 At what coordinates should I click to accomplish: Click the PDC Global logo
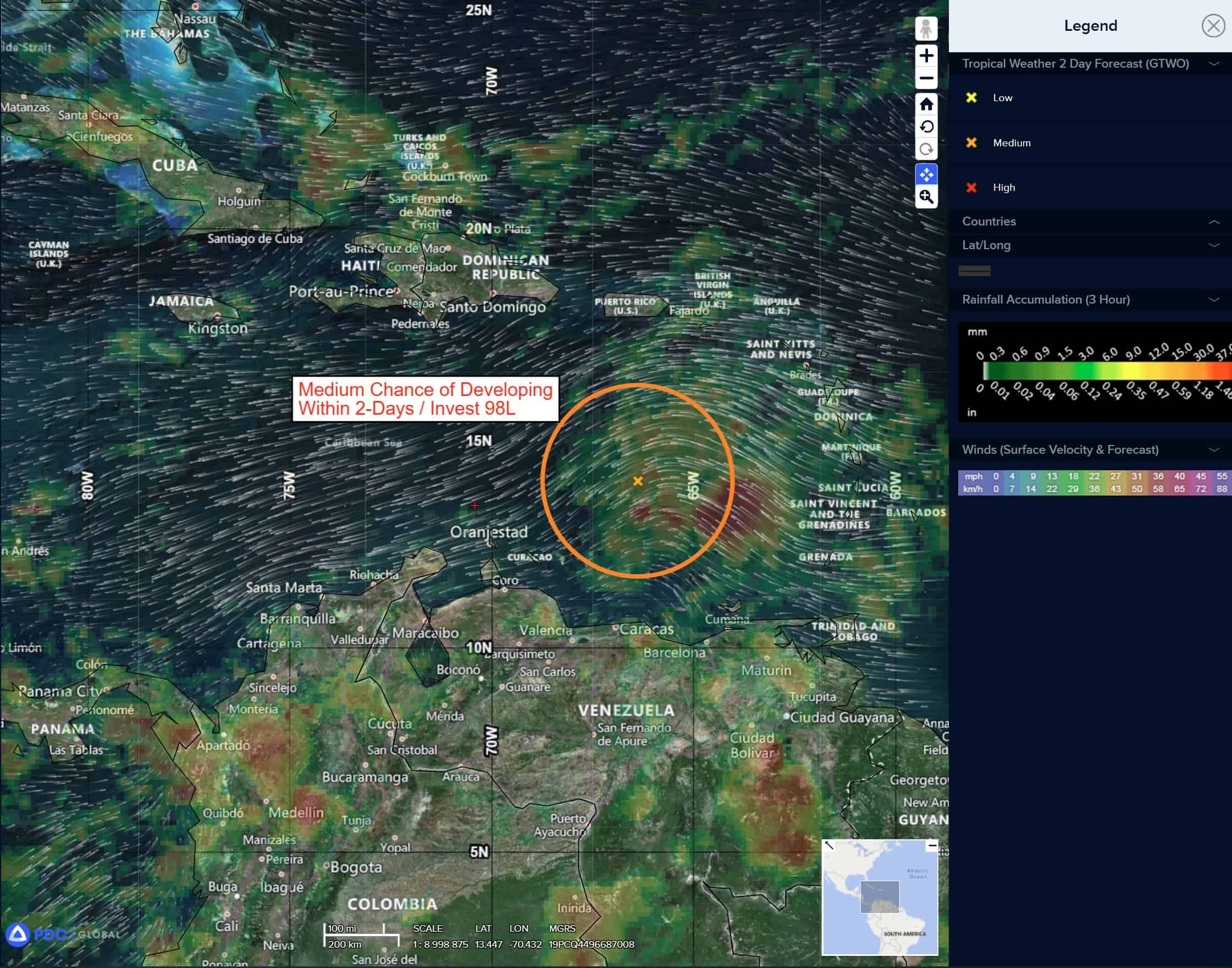(62, 934)
